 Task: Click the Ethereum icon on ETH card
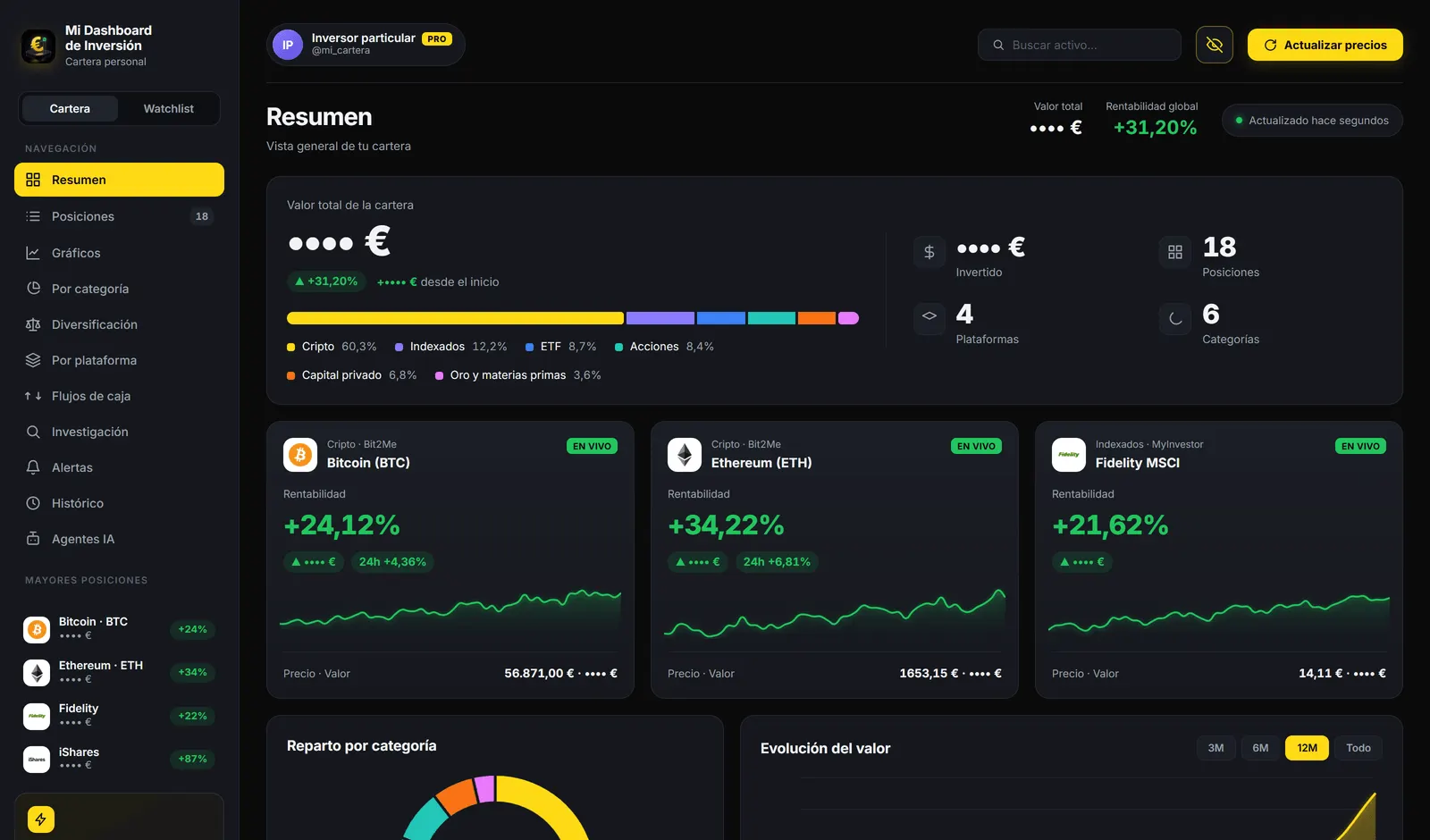[685, 455]
